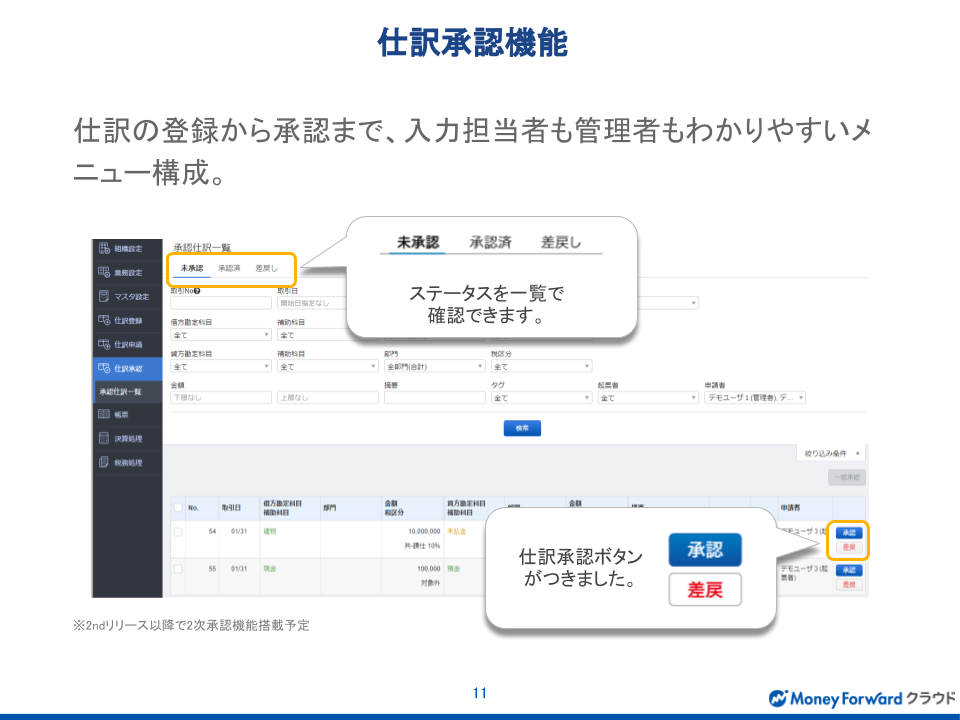Switch to the 差戻し tab

click(x=266, y=269)
